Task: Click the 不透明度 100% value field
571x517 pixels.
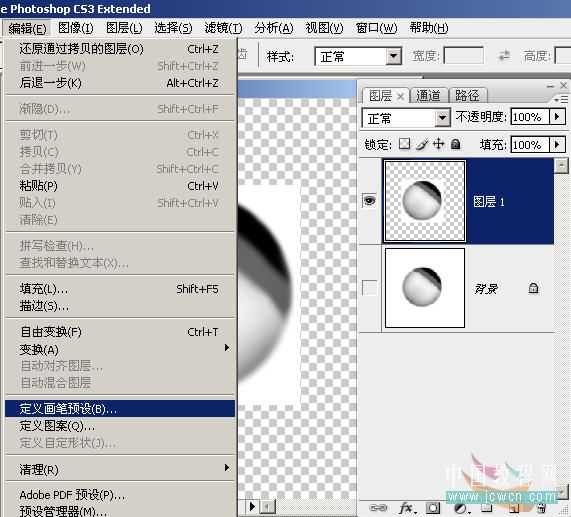Action: coord(530,117)
